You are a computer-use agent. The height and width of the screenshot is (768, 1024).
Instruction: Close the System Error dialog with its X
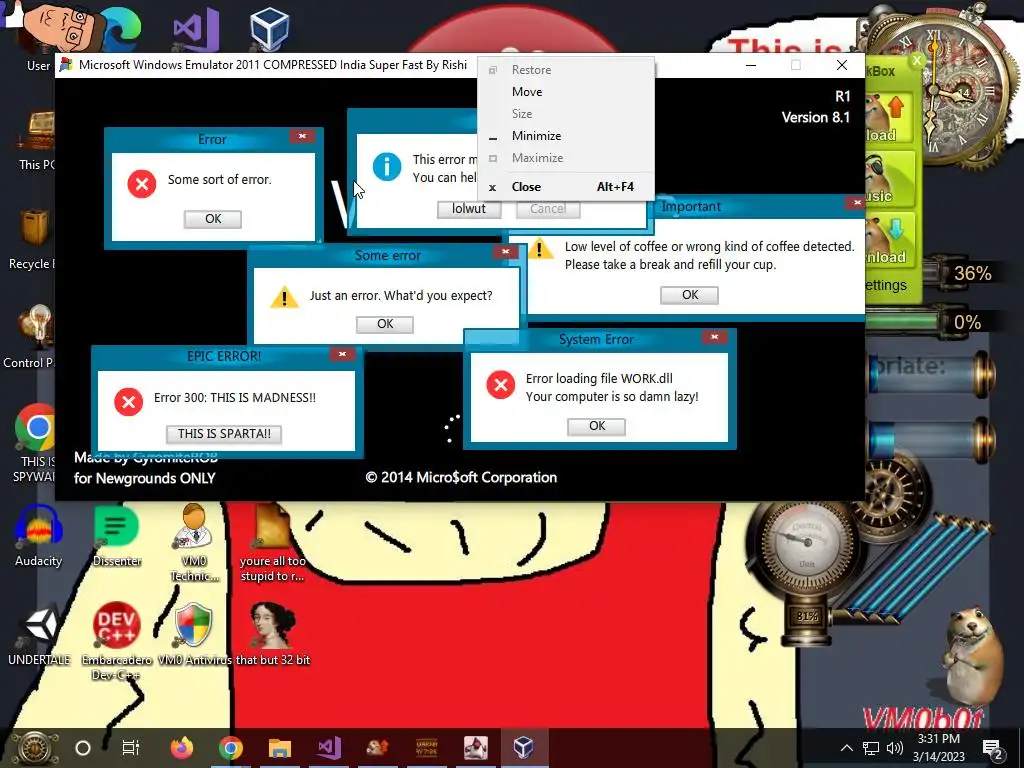(x=714, y=337)
